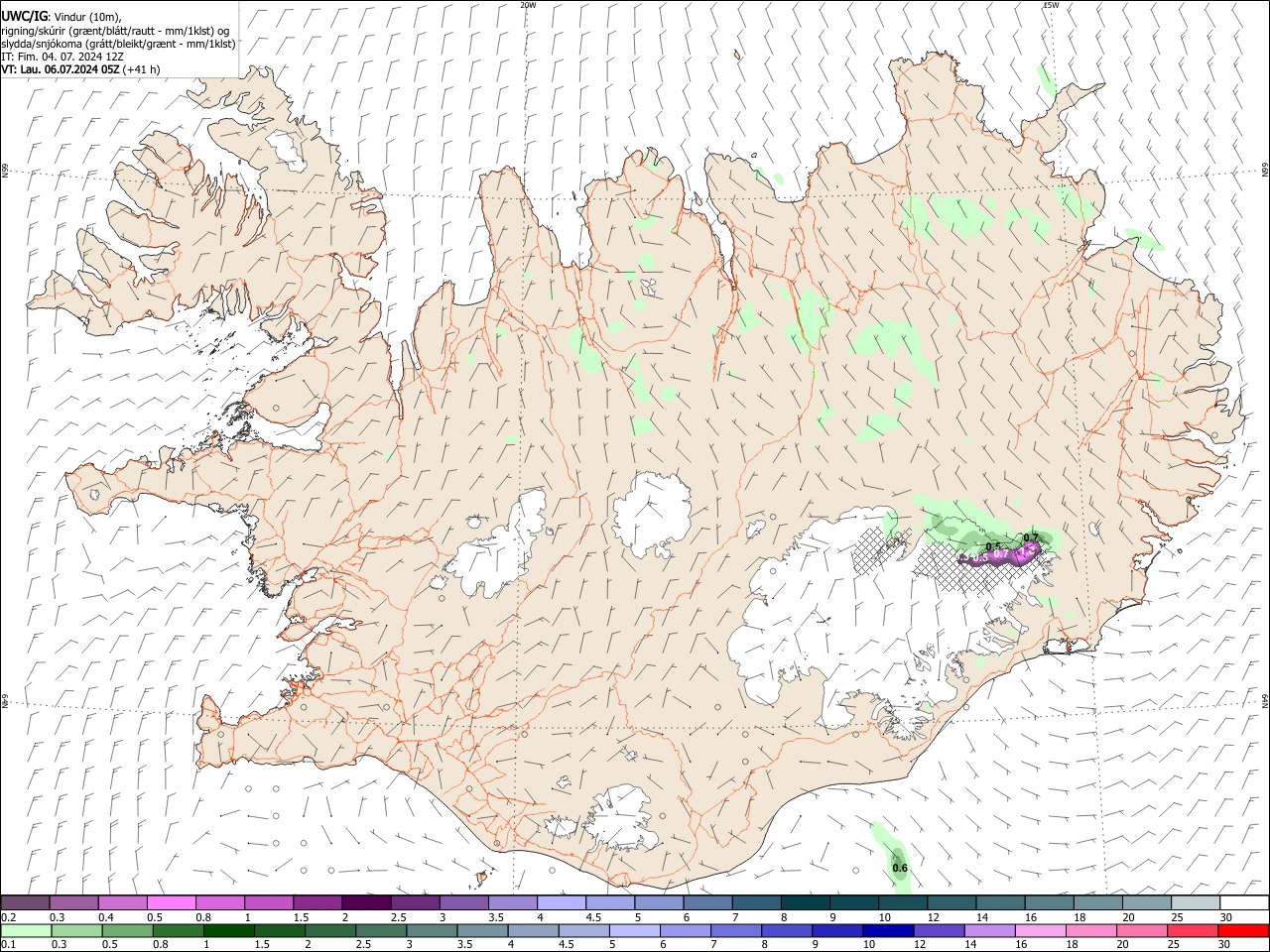Click the 'VT: Lau. 06.07.2024 05Z (+41 h)' valid-time line
The width and height of the screenshot is (1270, 952).
pos(80,69)
